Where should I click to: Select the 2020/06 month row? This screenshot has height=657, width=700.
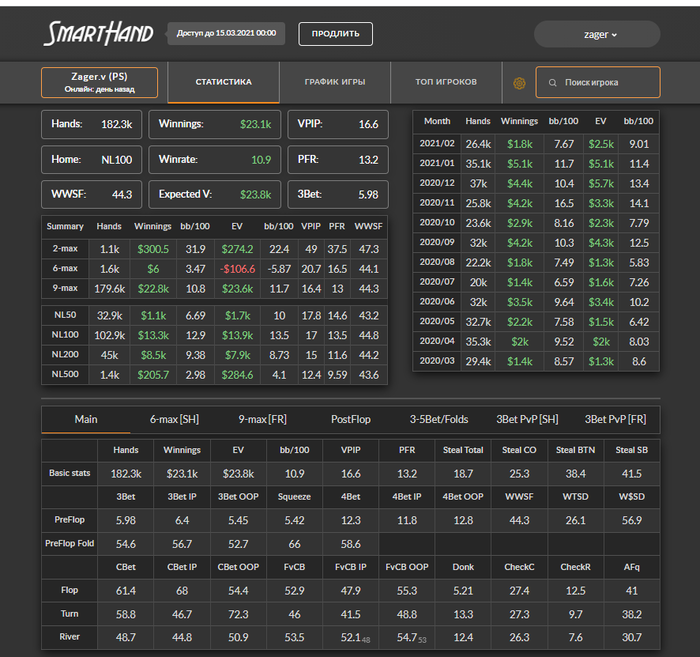[x=536, y=302]
